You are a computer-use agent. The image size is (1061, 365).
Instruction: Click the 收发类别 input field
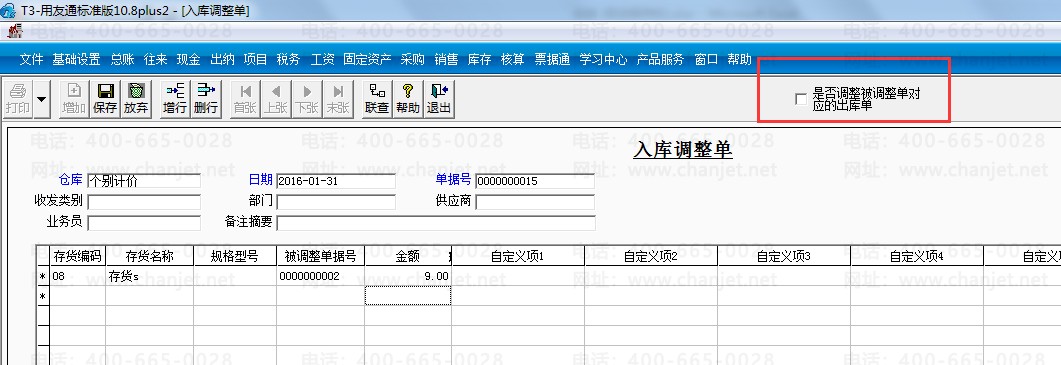pos(144,202)
